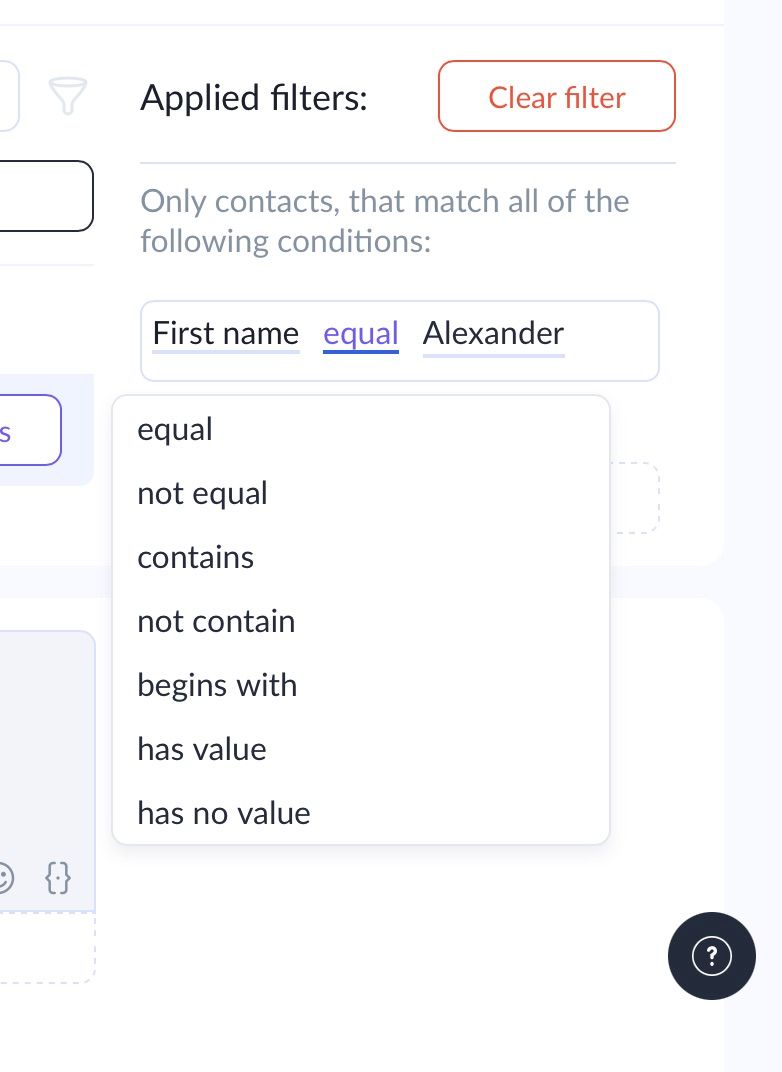Click the purple outlined button ending in s
Screen dimensions: 782x1072
[30, 430]
